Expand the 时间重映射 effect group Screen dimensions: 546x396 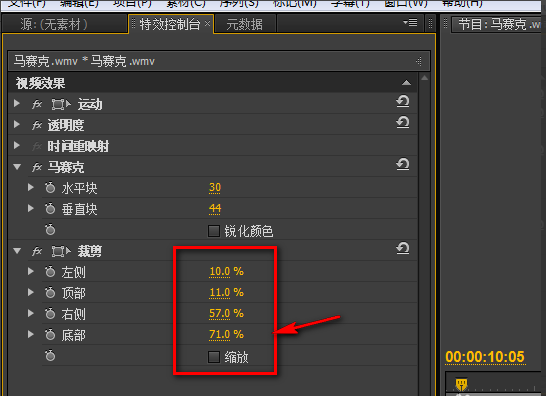point(16,145)
